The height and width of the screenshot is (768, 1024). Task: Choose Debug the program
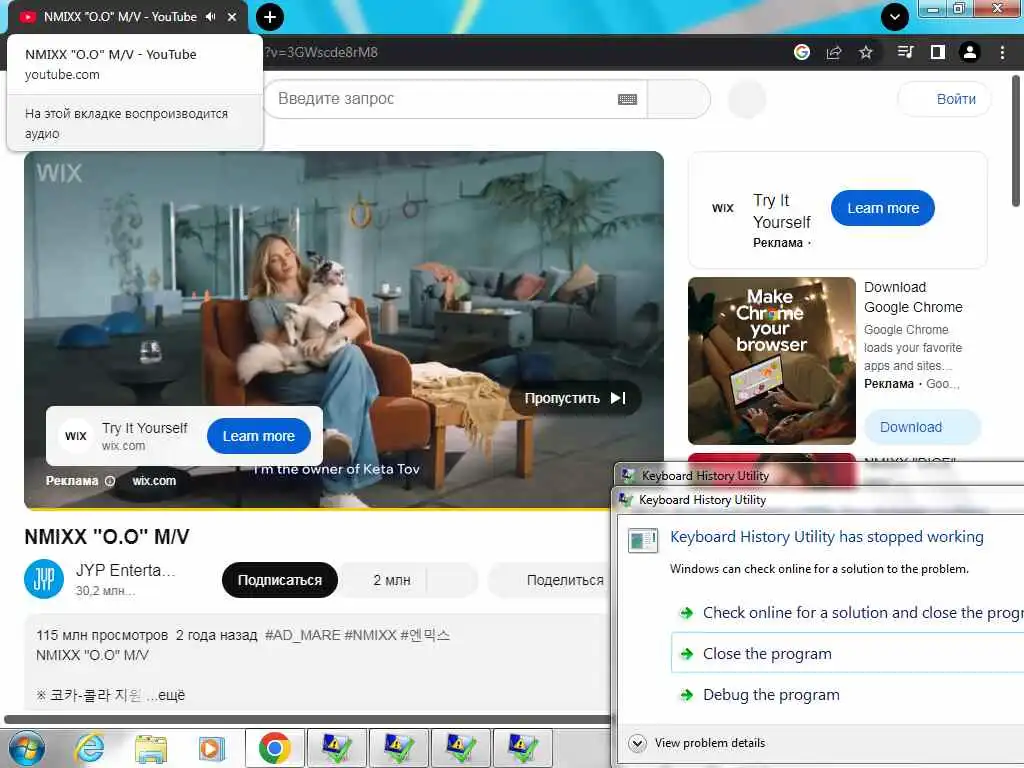(x=846, y=695)
